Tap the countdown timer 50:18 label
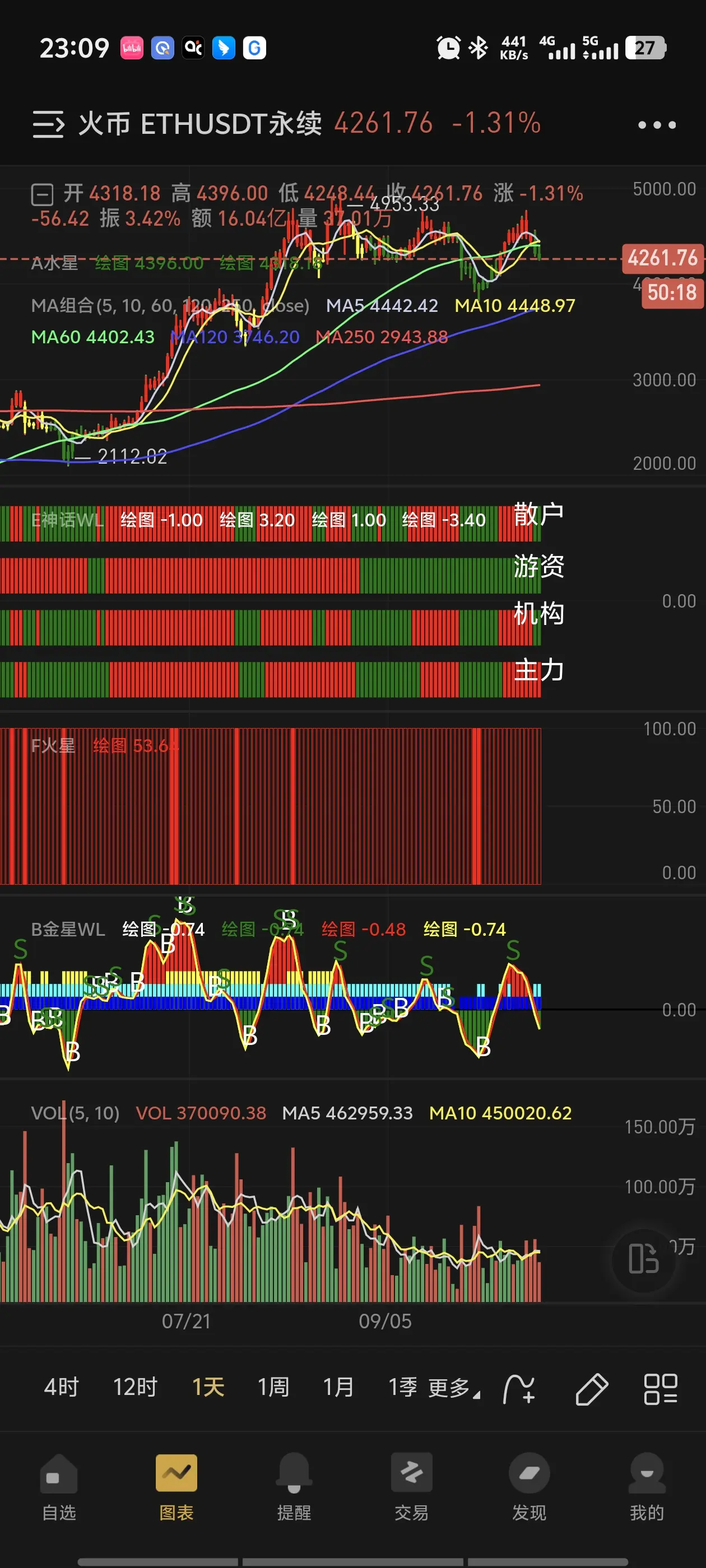Viewport: 706px width, 1568px height. click(672, 293)
